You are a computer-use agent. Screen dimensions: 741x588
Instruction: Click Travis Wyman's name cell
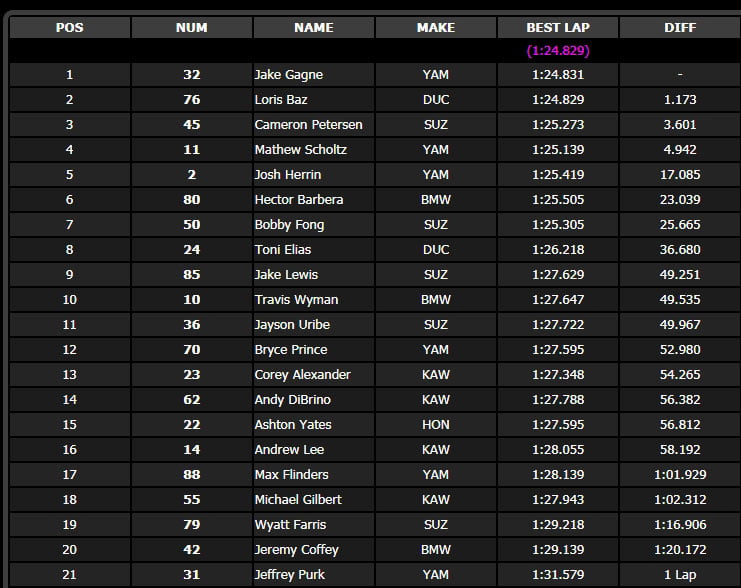314,300
